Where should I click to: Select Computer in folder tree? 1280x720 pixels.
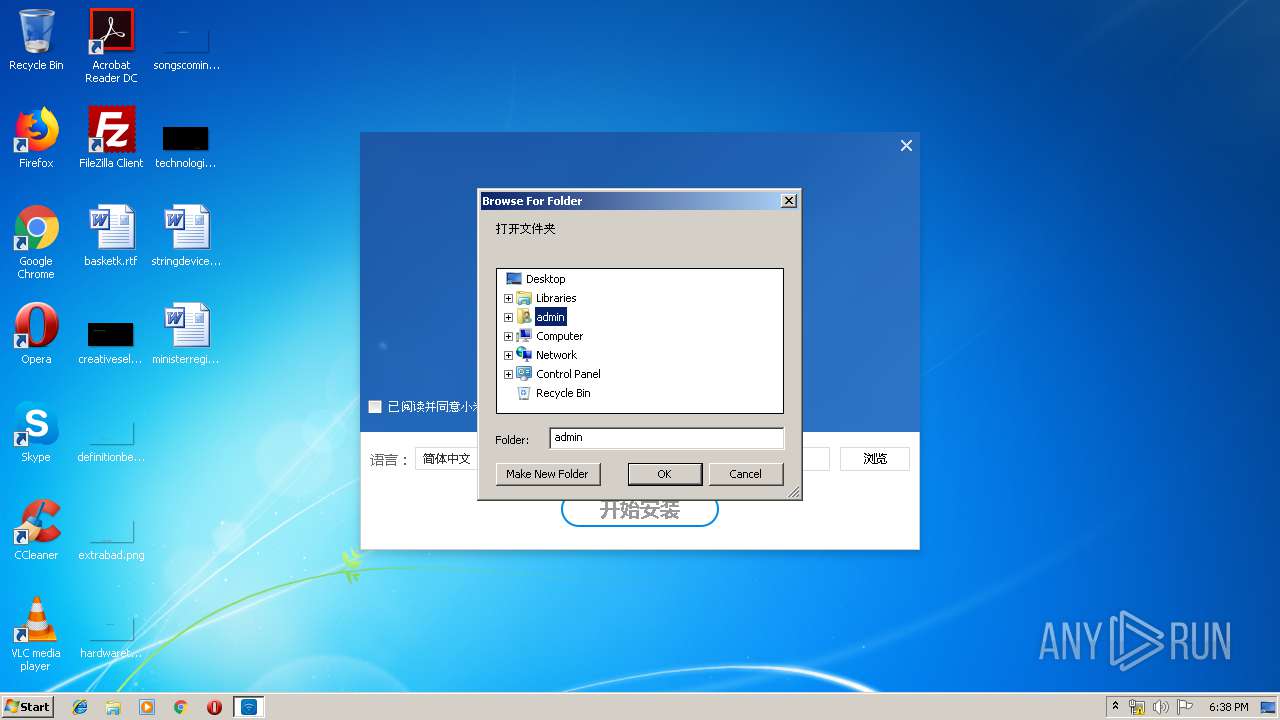(x=559, y=336)
